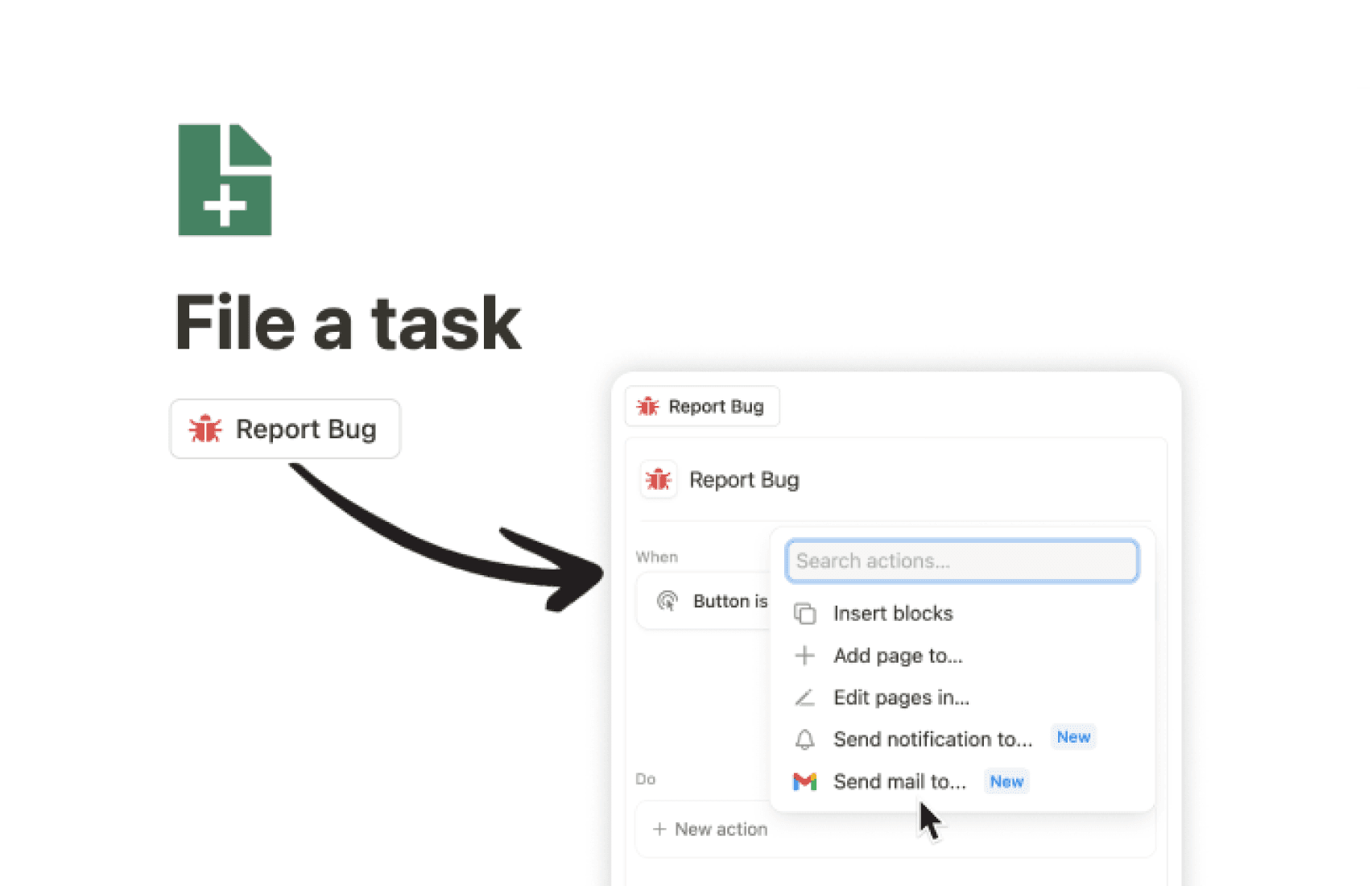Select "Send notification to..." action
1372x886 pixels.
[x=932, y=739]
